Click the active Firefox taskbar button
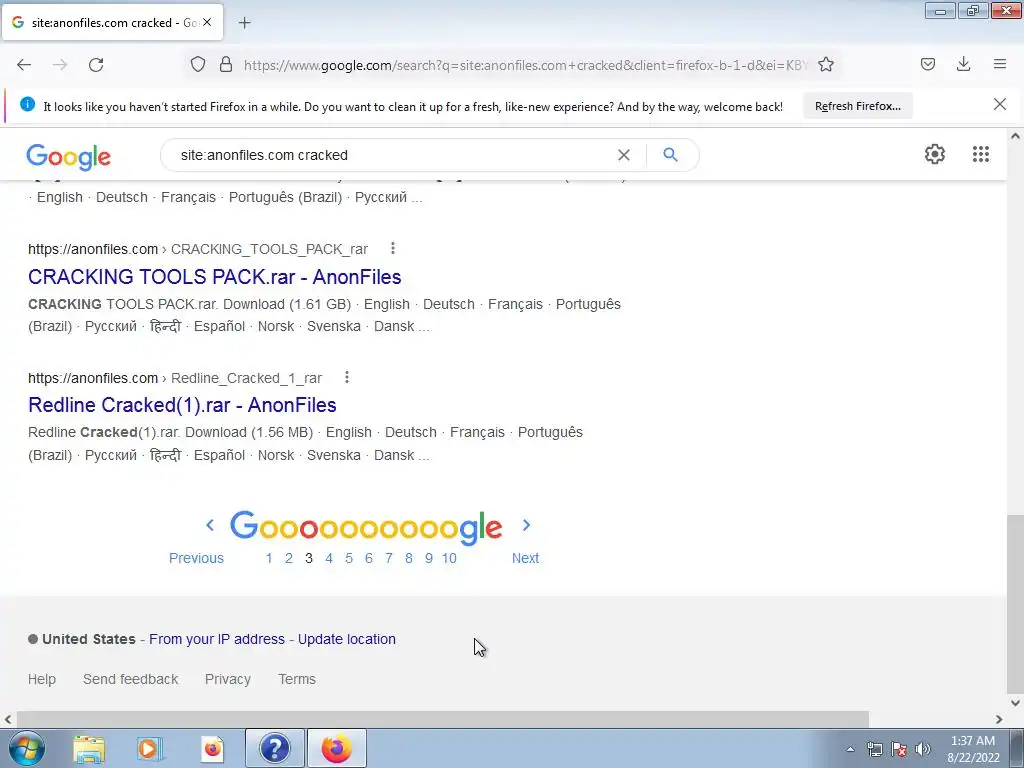 pos(336,748)
